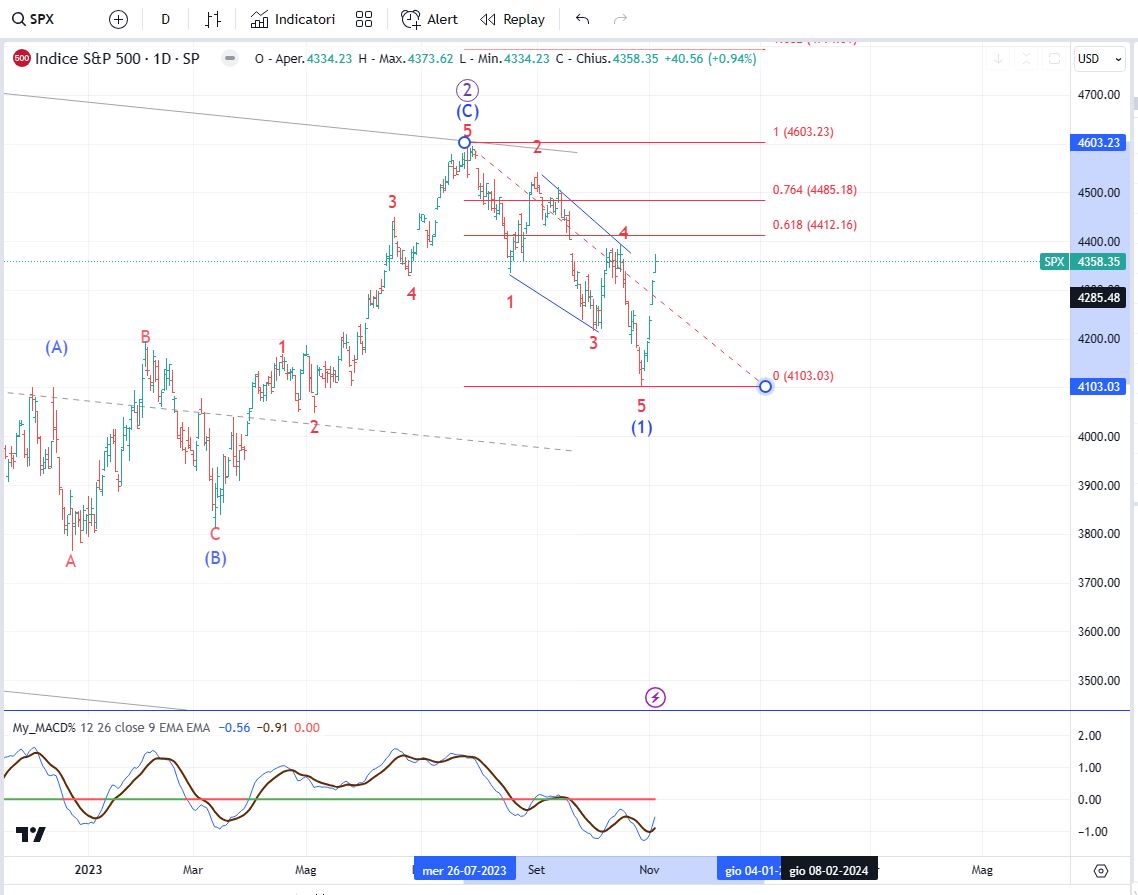Image resolution: width=1138 pixels, height=895 pixels.
Task: Click the Mar label on time axis
Action: click(x=193, y=870)
